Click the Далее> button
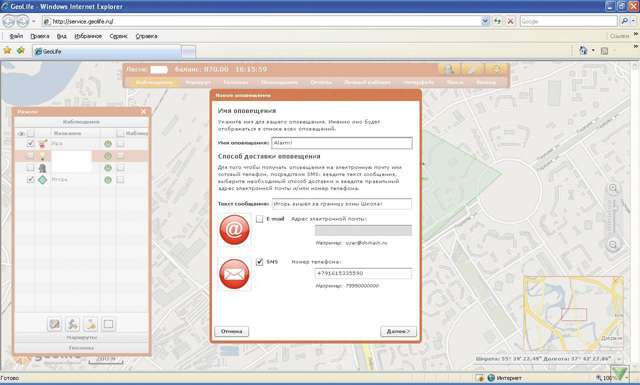640x385 pixels. (x=398, y=331)
